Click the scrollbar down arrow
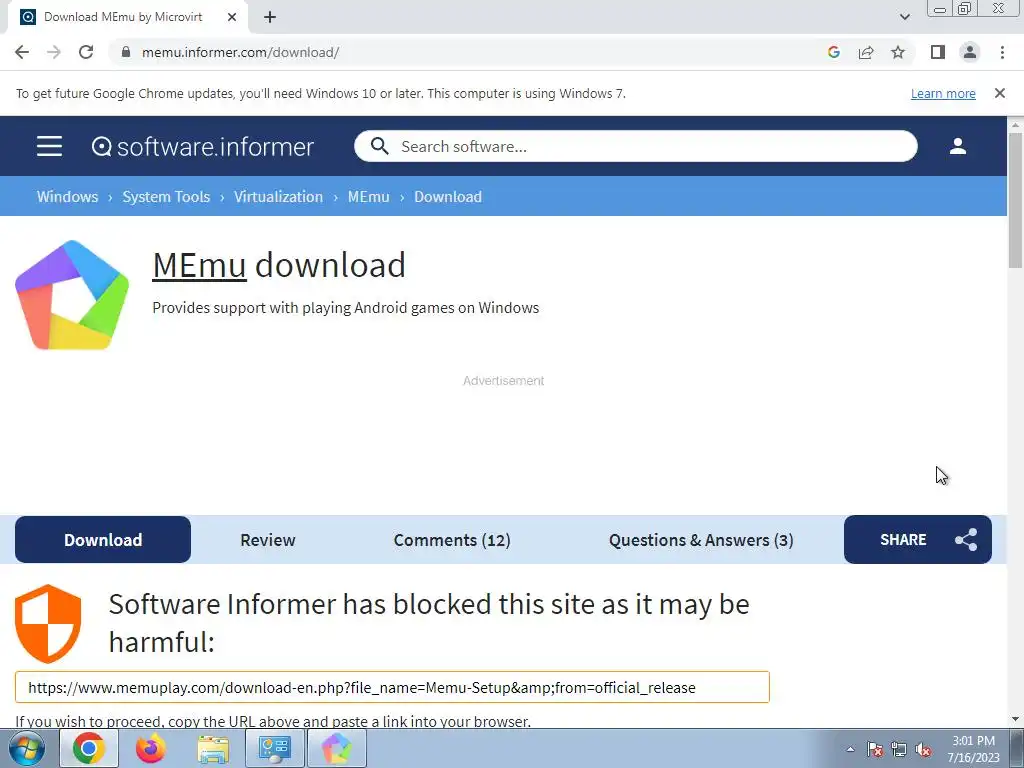 tap(1015, 719)
